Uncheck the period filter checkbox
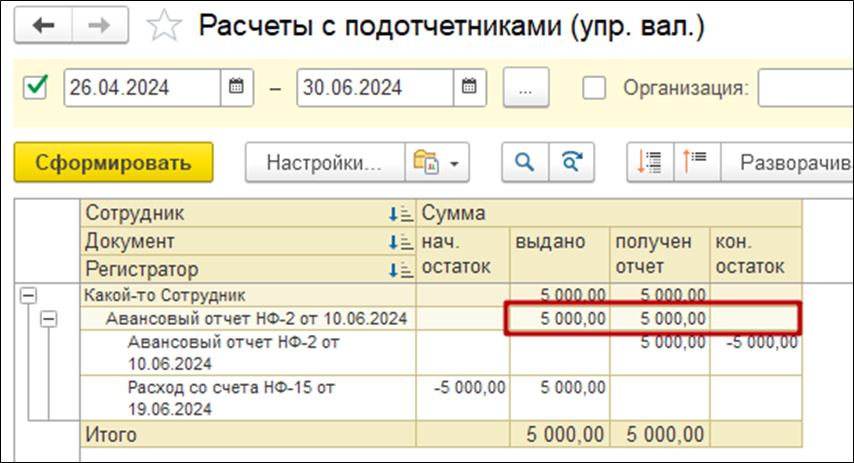The width and height of the screenshot is (854, 463). point(36,87)
